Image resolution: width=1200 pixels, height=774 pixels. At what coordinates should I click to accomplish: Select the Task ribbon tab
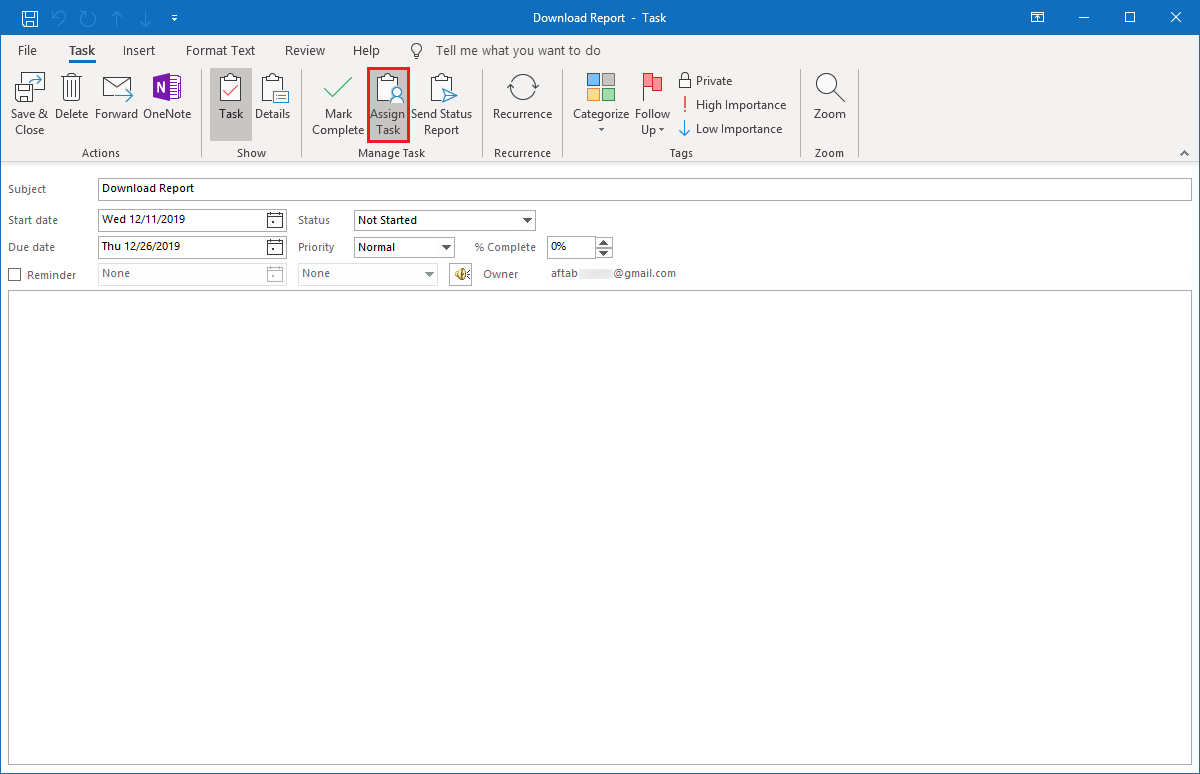[x=82, y=50]
